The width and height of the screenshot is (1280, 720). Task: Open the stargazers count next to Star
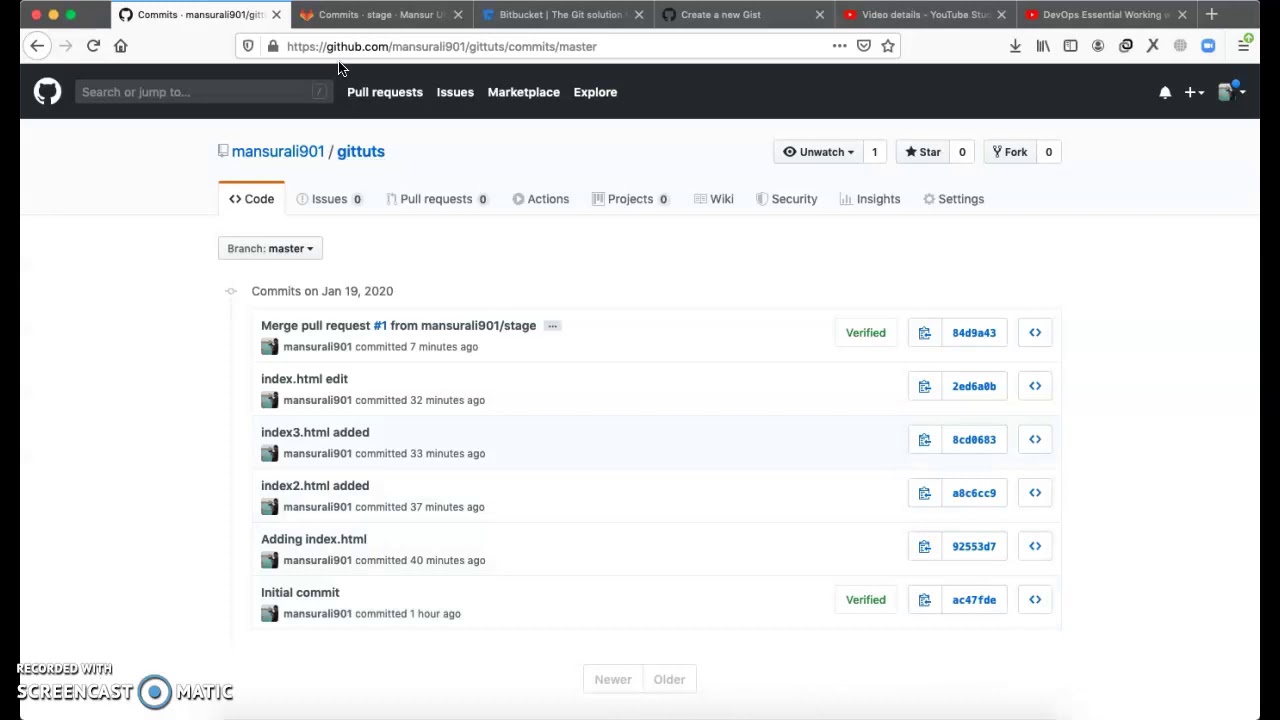coord(962,152)
